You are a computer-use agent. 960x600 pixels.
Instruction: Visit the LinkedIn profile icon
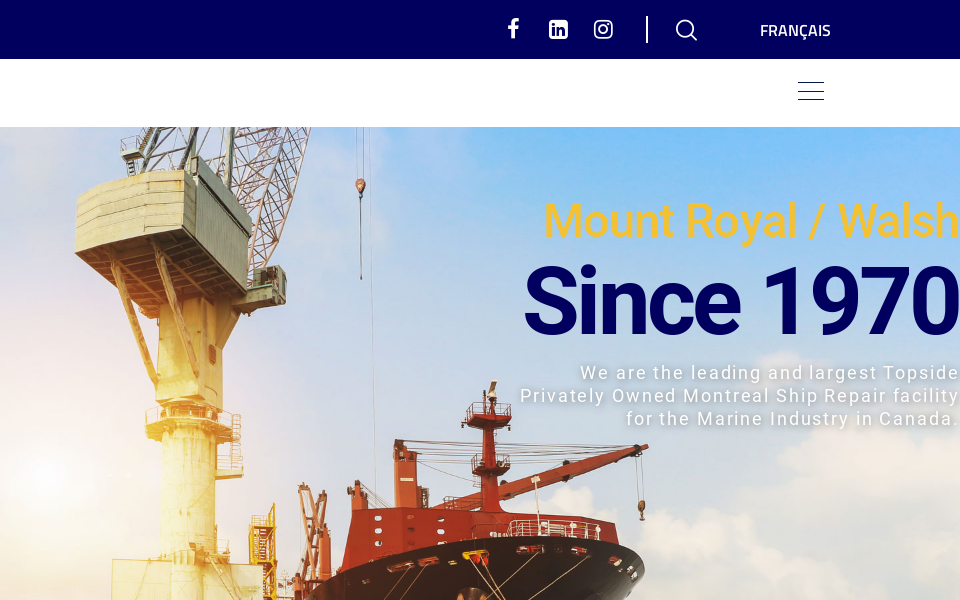558,29
